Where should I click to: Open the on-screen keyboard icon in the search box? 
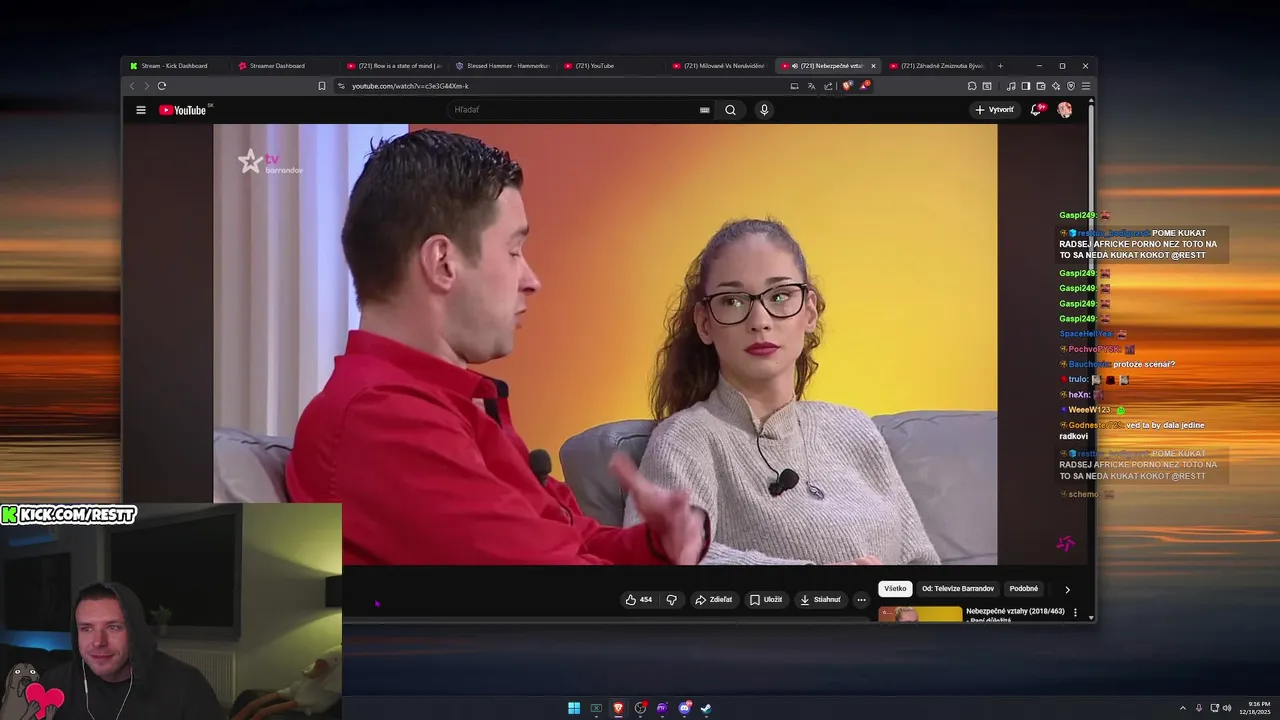pos(705,110)
